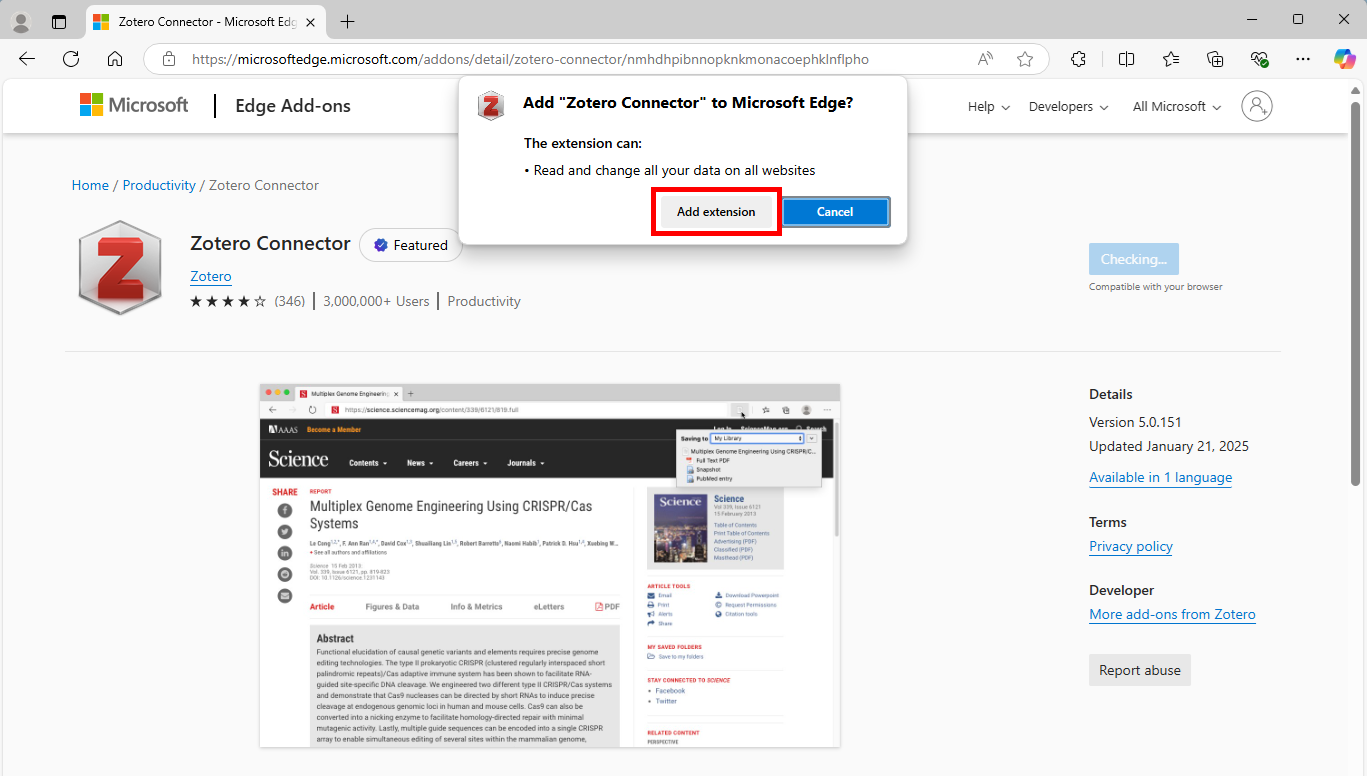The height and width of the screenshot is (776, 1367).
Task: Click the Zotero Connector screenshot preview
Action: point(549,565)
